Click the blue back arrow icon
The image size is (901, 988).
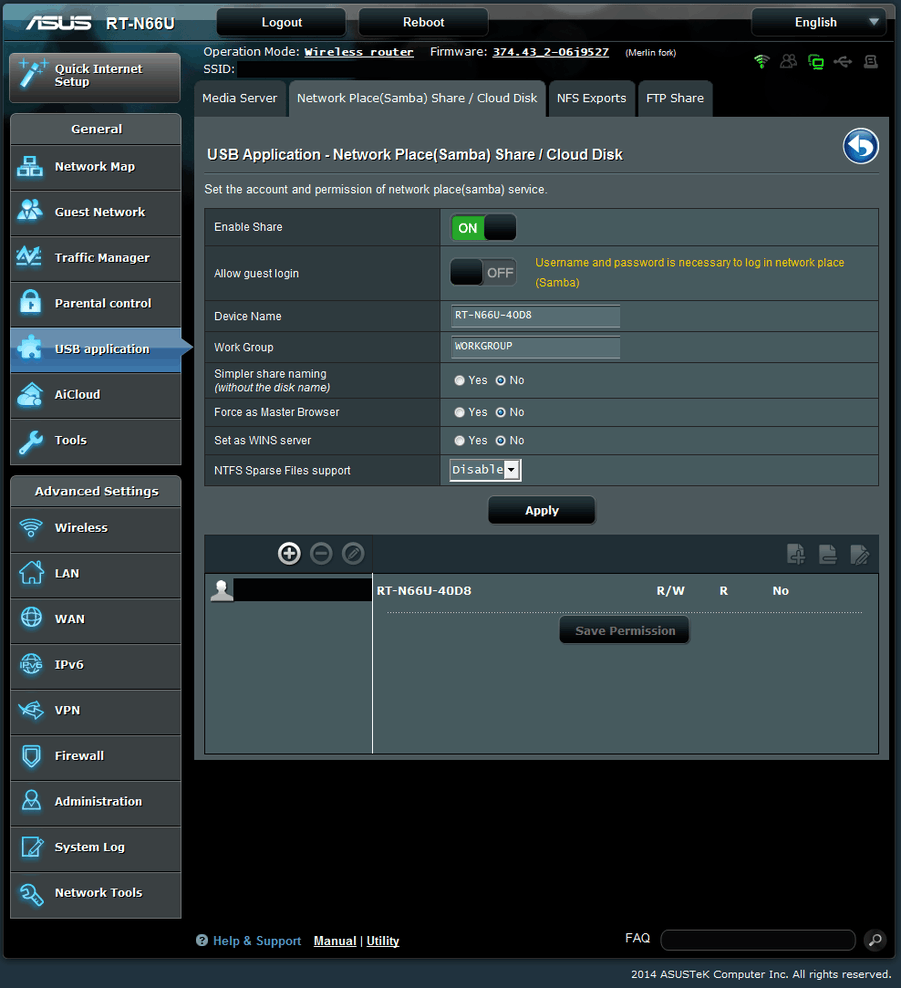861,146
